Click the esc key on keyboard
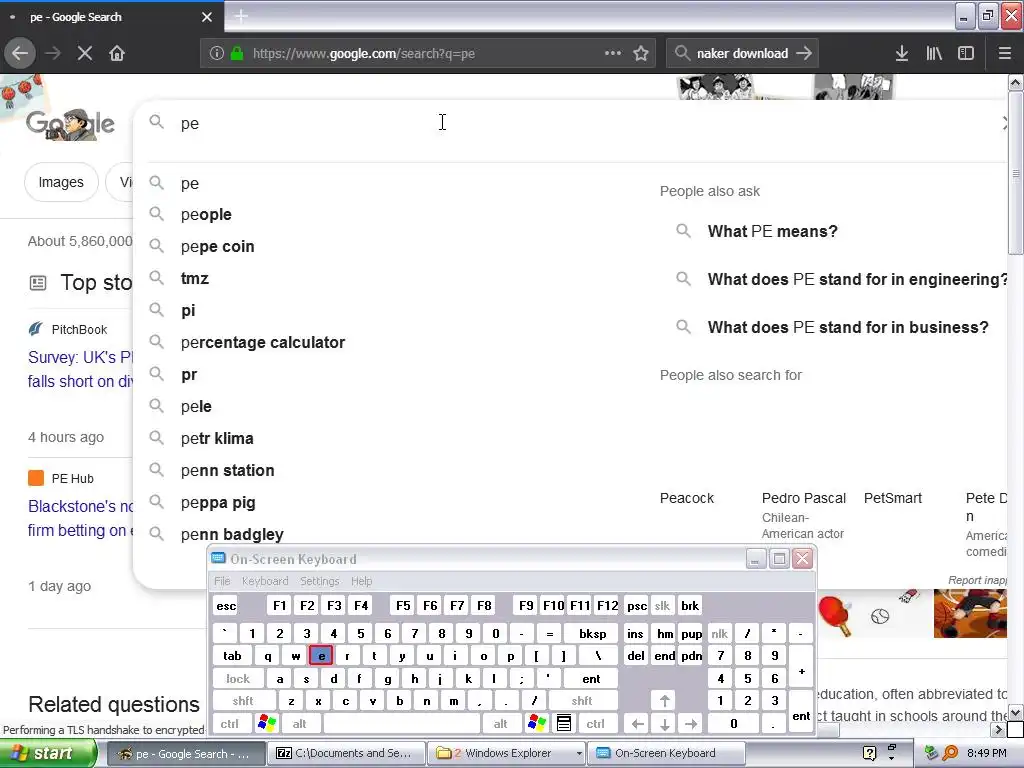Image resolution: width=1024 pixels, height=768 pixels. point(226,605)
